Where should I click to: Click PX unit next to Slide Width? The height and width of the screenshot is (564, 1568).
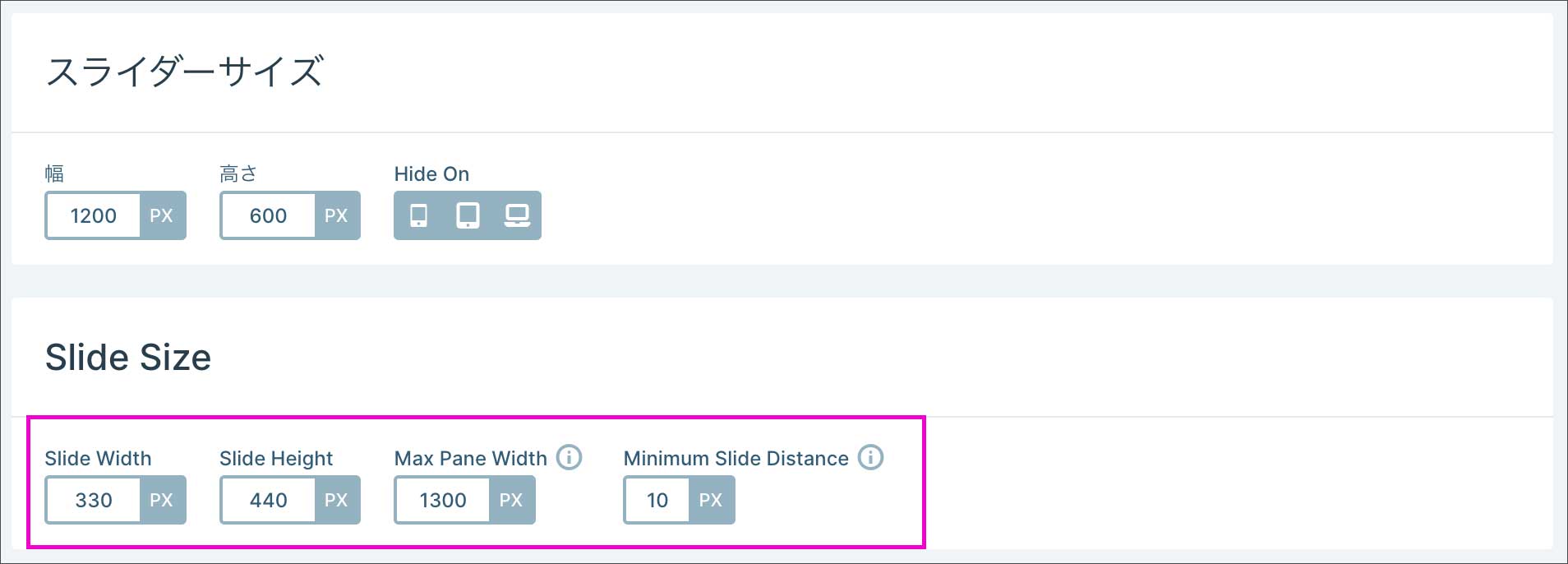point(162,500)
